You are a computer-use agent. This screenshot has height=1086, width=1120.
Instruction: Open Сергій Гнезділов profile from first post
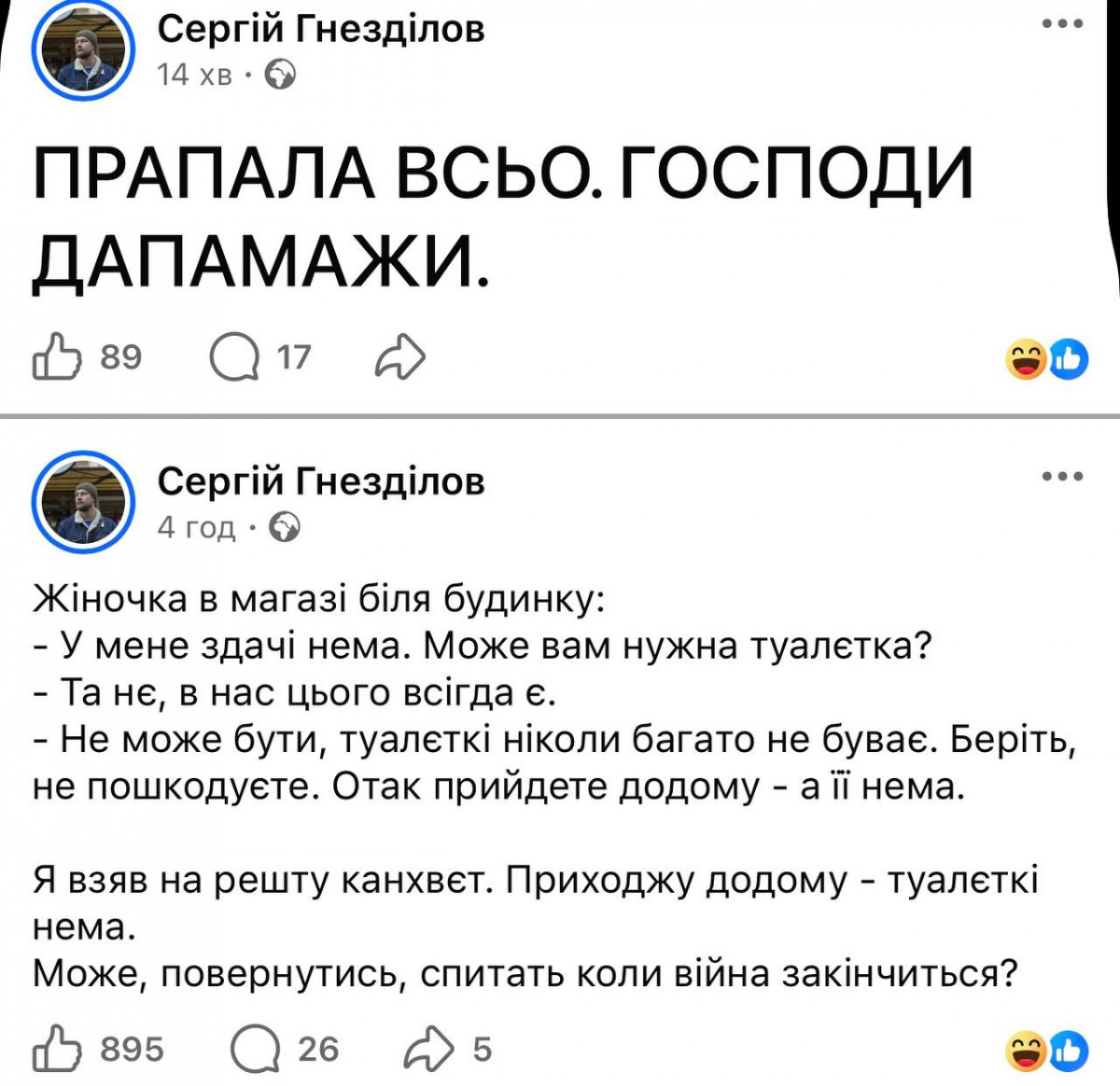[x=321, y=29]
